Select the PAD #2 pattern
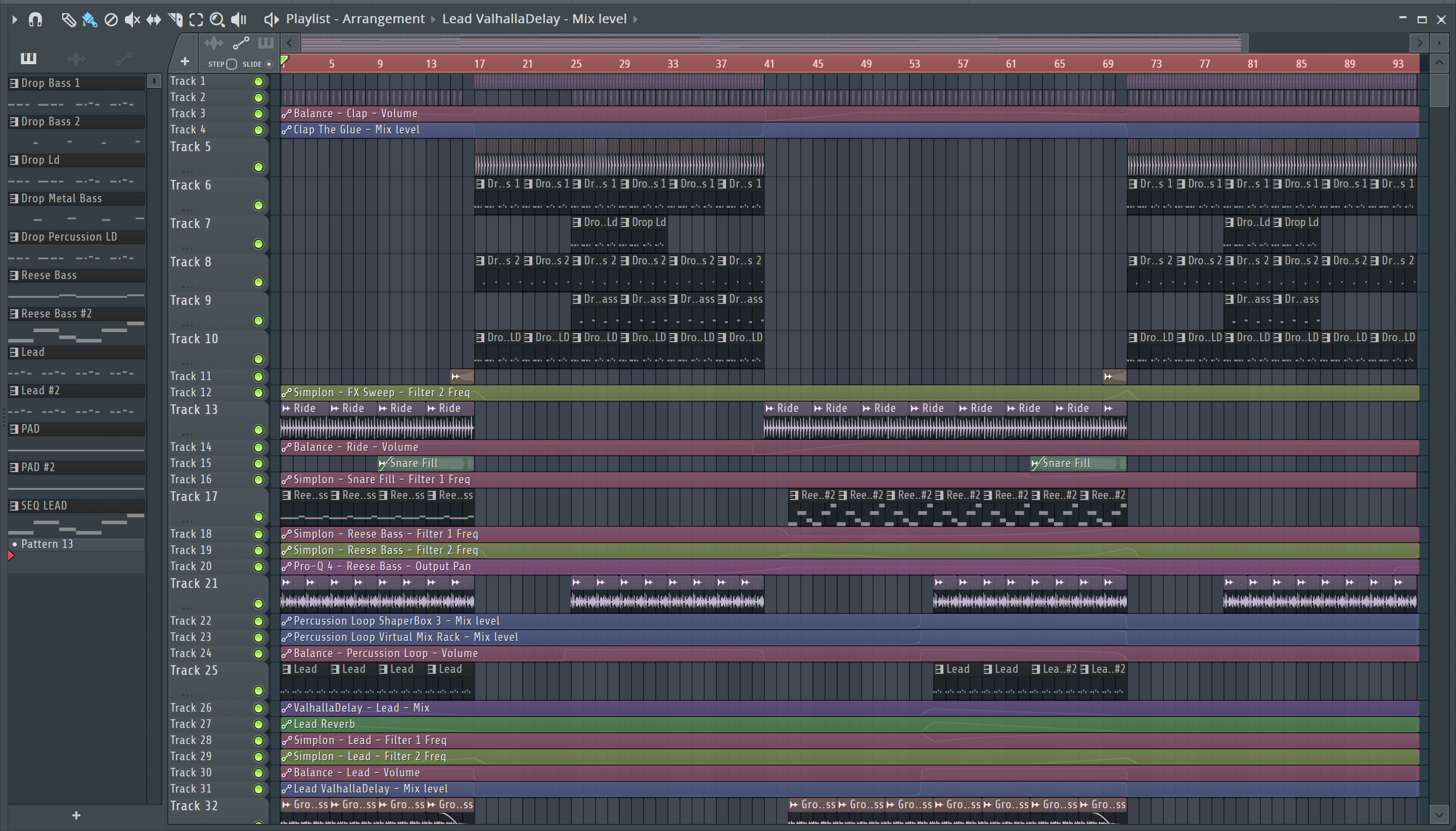 (x=76, y=468)
